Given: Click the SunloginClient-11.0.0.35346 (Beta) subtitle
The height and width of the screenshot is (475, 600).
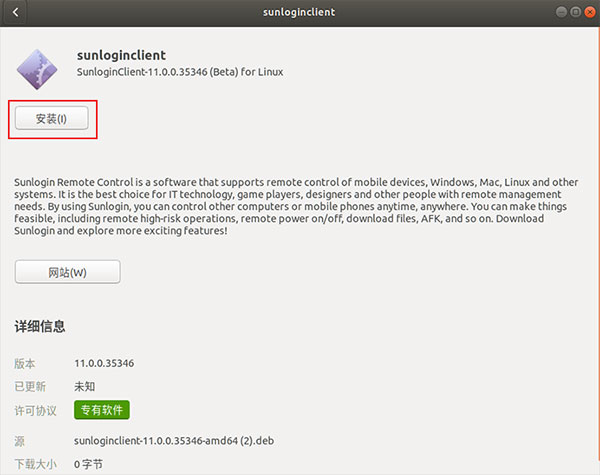Looking at the screenshot, I should click(180, 73).
